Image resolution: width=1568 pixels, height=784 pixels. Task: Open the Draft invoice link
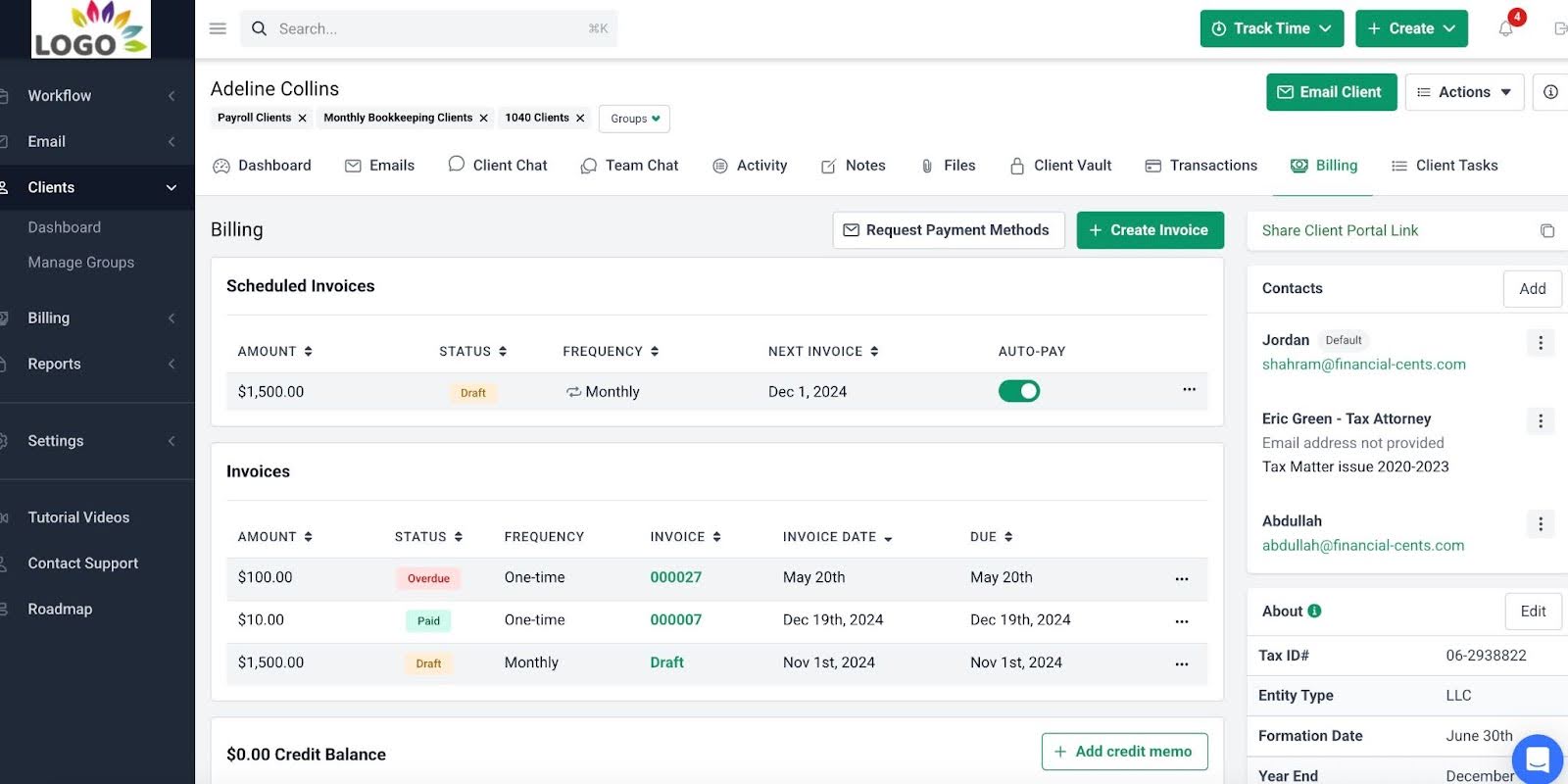point(666,662)
